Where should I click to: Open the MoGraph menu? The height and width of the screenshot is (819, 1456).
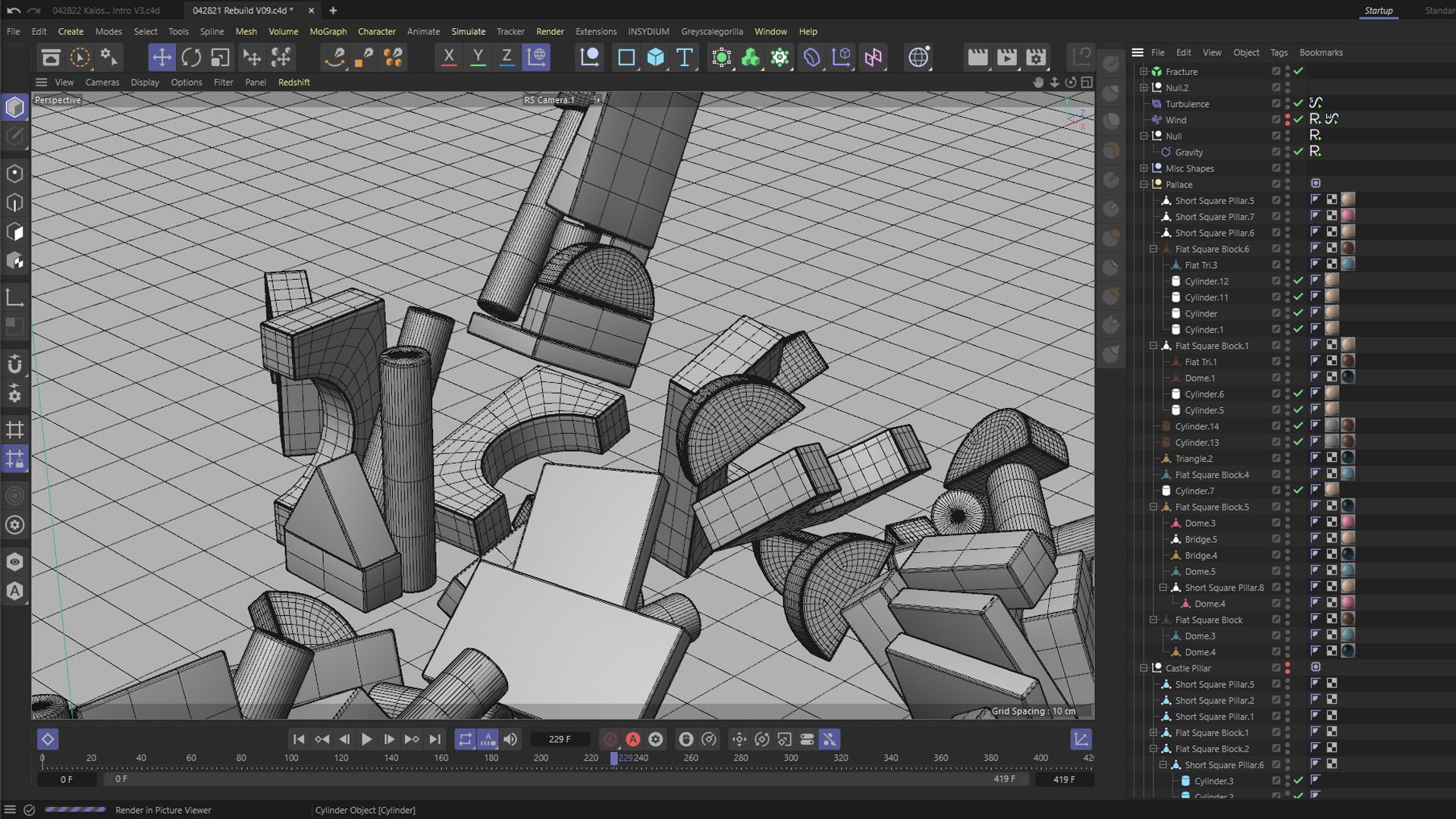328,31
